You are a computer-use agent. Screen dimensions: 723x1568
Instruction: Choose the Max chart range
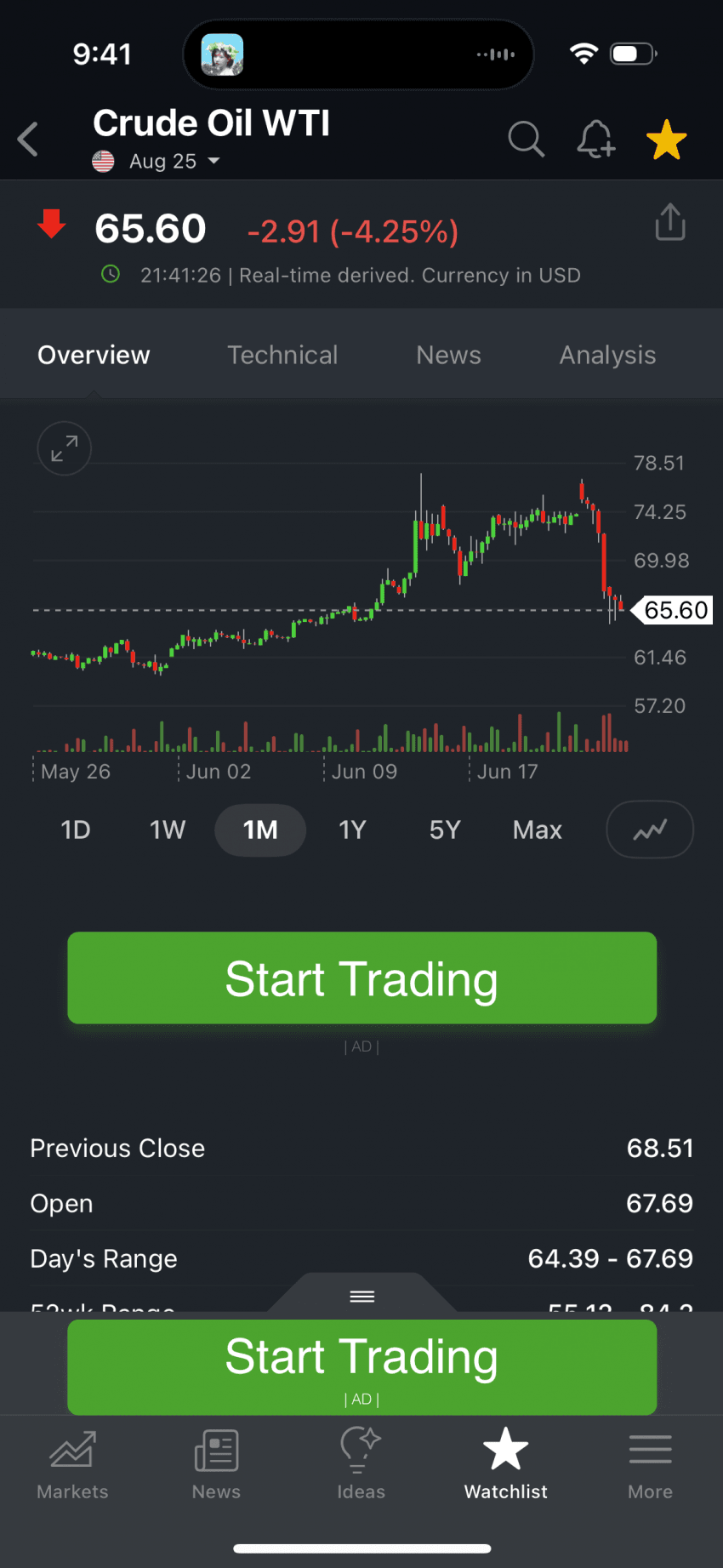click(537, 830)
